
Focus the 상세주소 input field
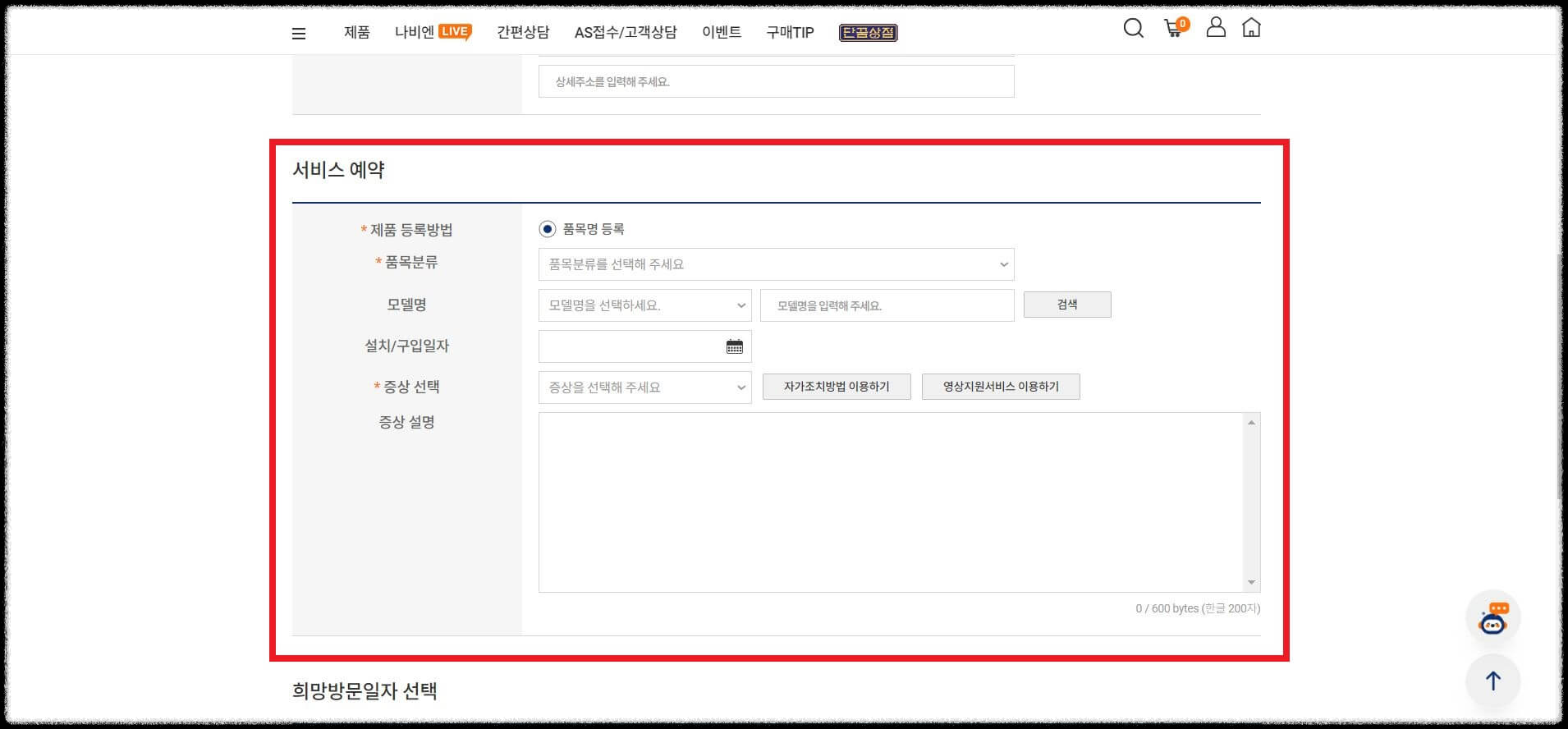776,81
